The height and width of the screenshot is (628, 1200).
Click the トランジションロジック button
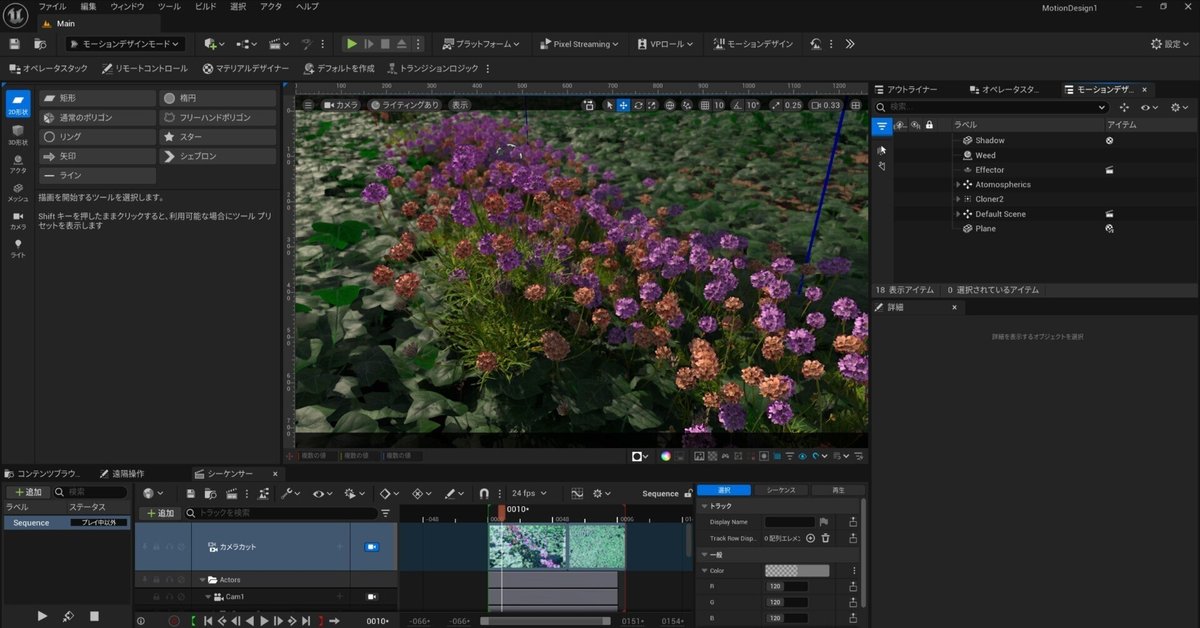tap(432, 68)
